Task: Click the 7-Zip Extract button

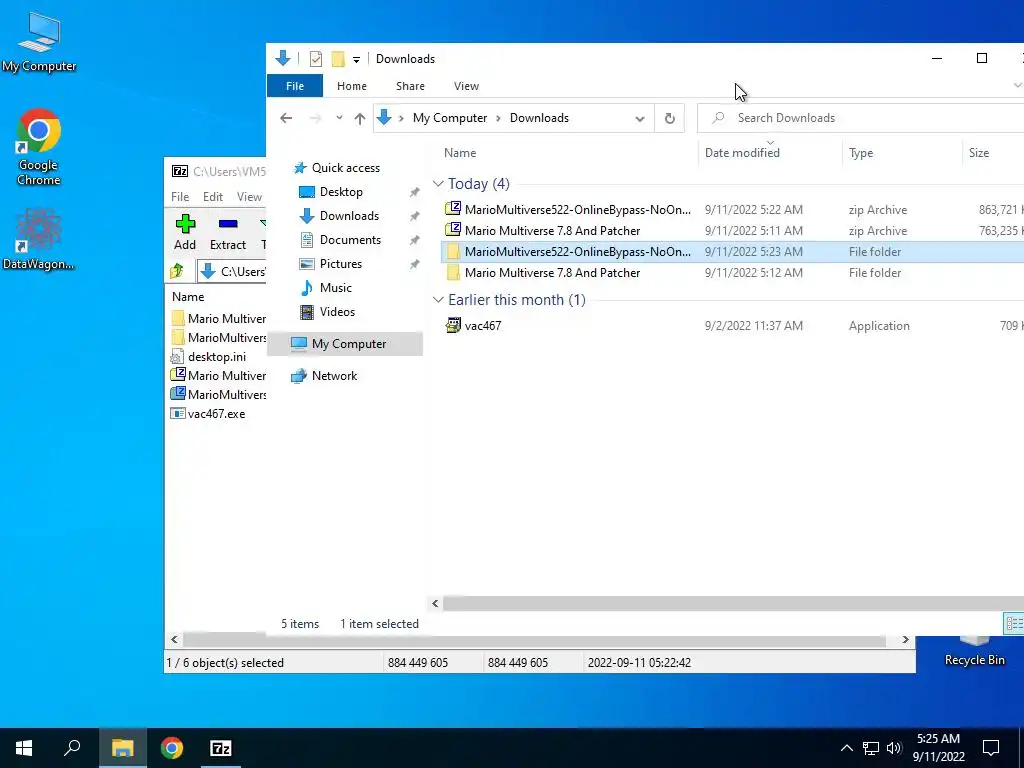Action: [227, 232]
